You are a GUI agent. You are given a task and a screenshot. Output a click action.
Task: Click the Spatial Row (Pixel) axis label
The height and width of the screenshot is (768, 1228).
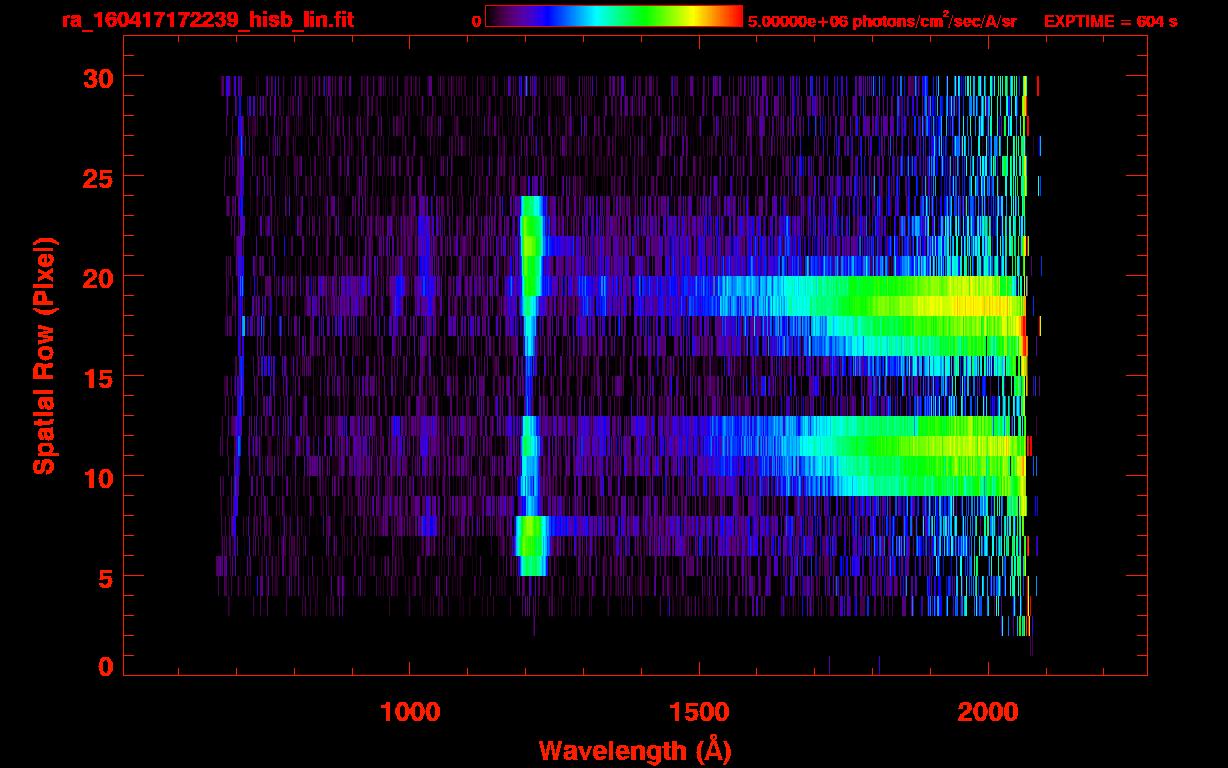tap(43, 355)
